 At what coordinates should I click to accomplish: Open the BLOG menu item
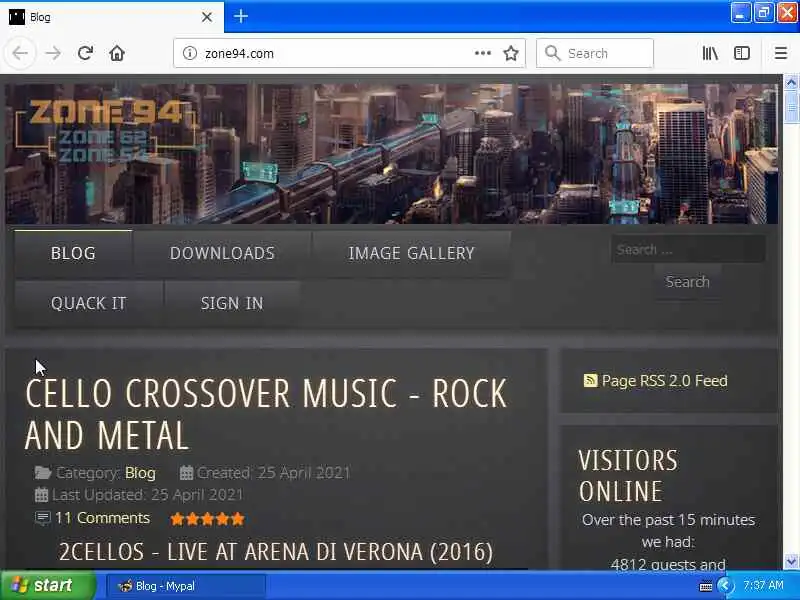click(73, 253)
